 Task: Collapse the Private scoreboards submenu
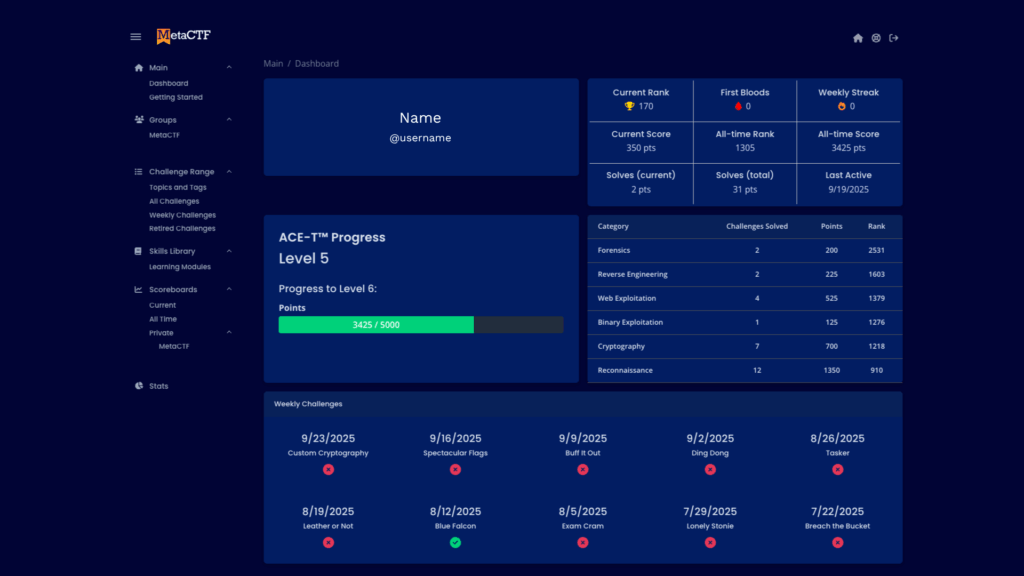coord(229,333)
